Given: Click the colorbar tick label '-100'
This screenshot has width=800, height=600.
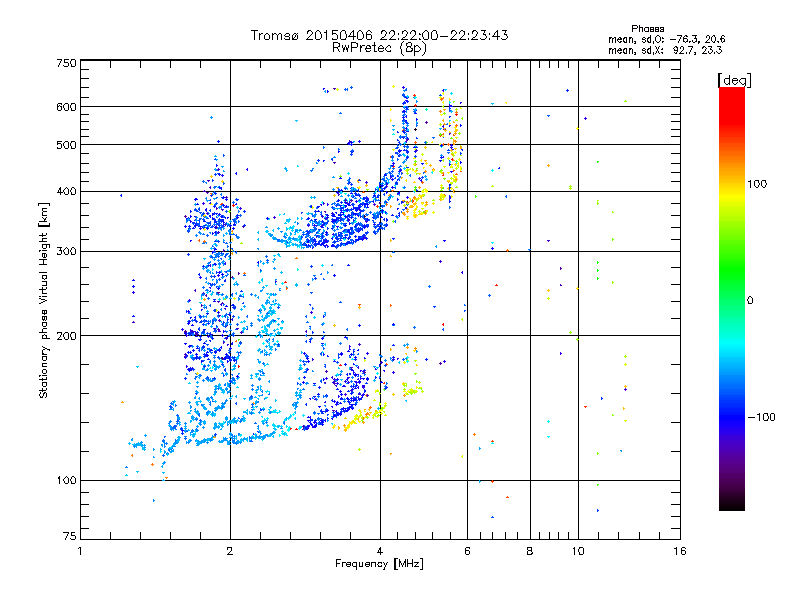Looking at the screenshot, I should (x=762, y=417).
